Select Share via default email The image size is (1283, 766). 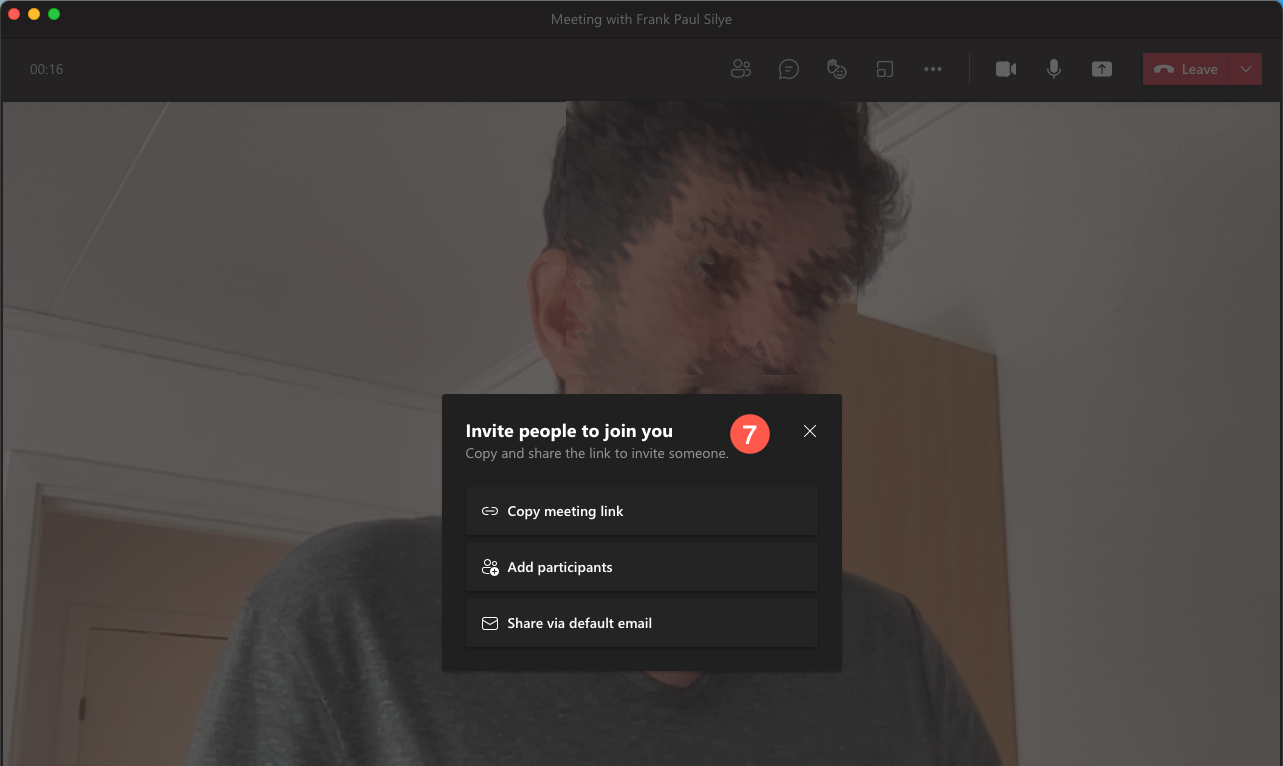tap(642, 623)
